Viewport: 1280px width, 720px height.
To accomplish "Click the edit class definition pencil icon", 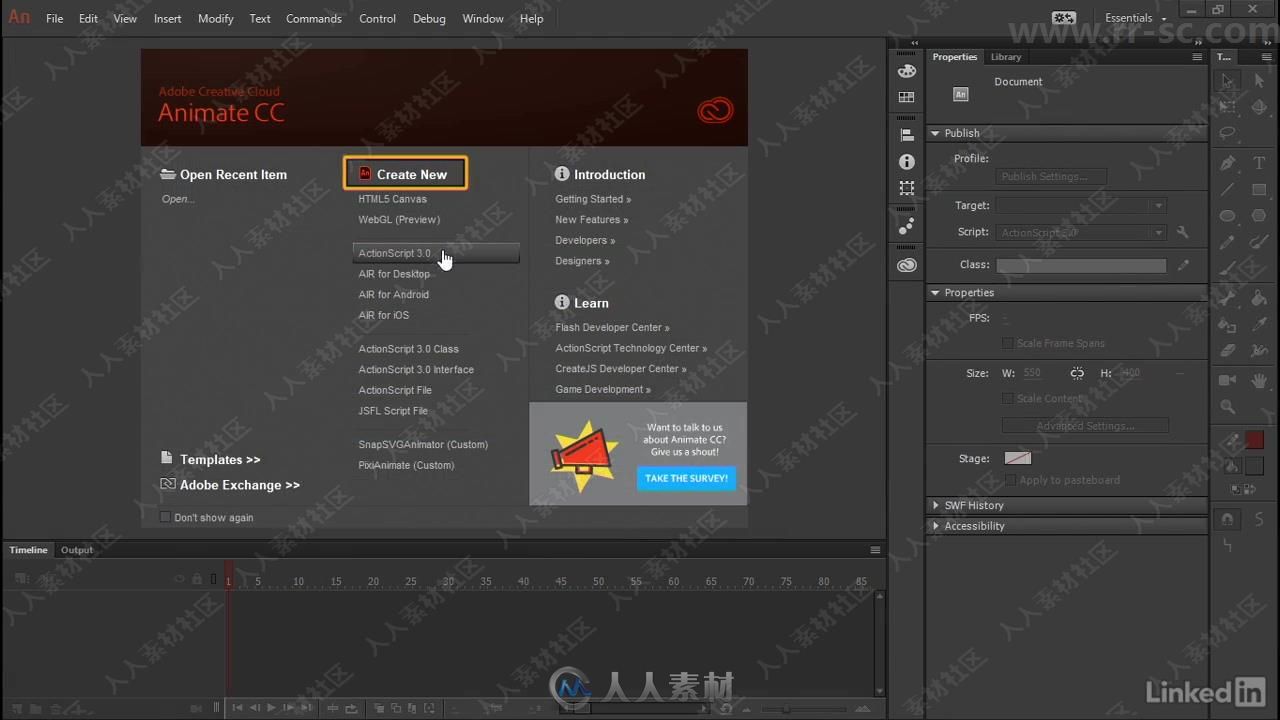I will click(x=1184, y=265).
